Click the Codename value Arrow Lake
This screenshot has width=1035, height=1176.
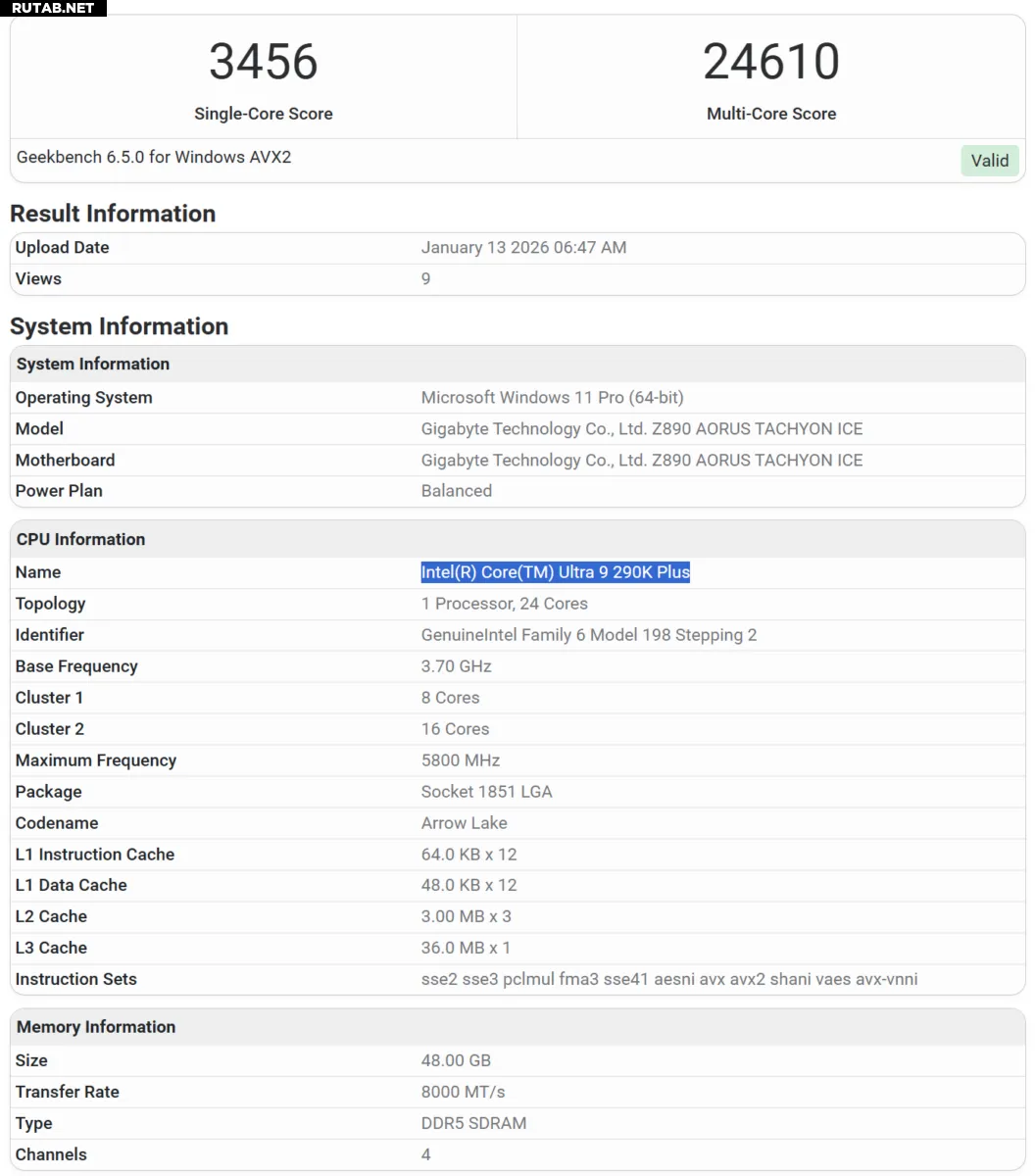click(465, 823)
